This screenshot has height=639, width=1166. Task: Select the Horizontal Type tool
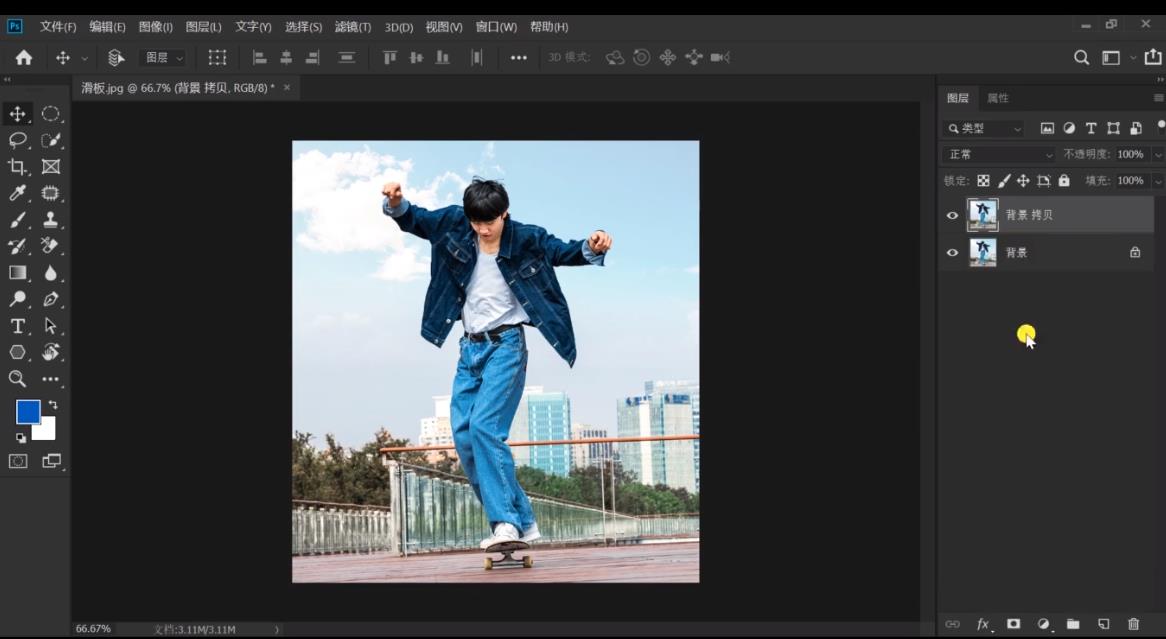click(18, 326)
